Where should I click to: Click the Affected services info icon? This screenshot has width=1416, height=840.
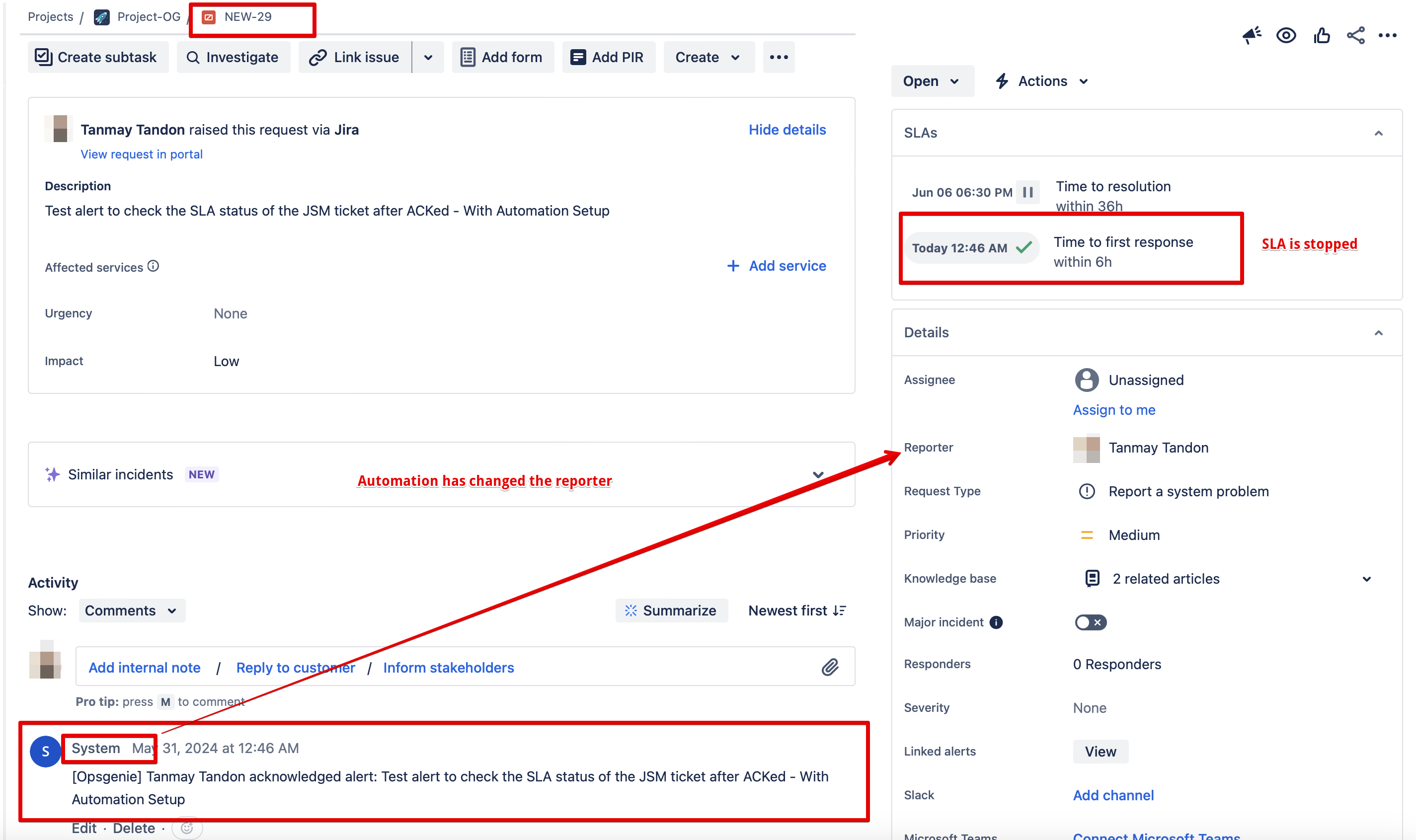[x=154, y=266]
